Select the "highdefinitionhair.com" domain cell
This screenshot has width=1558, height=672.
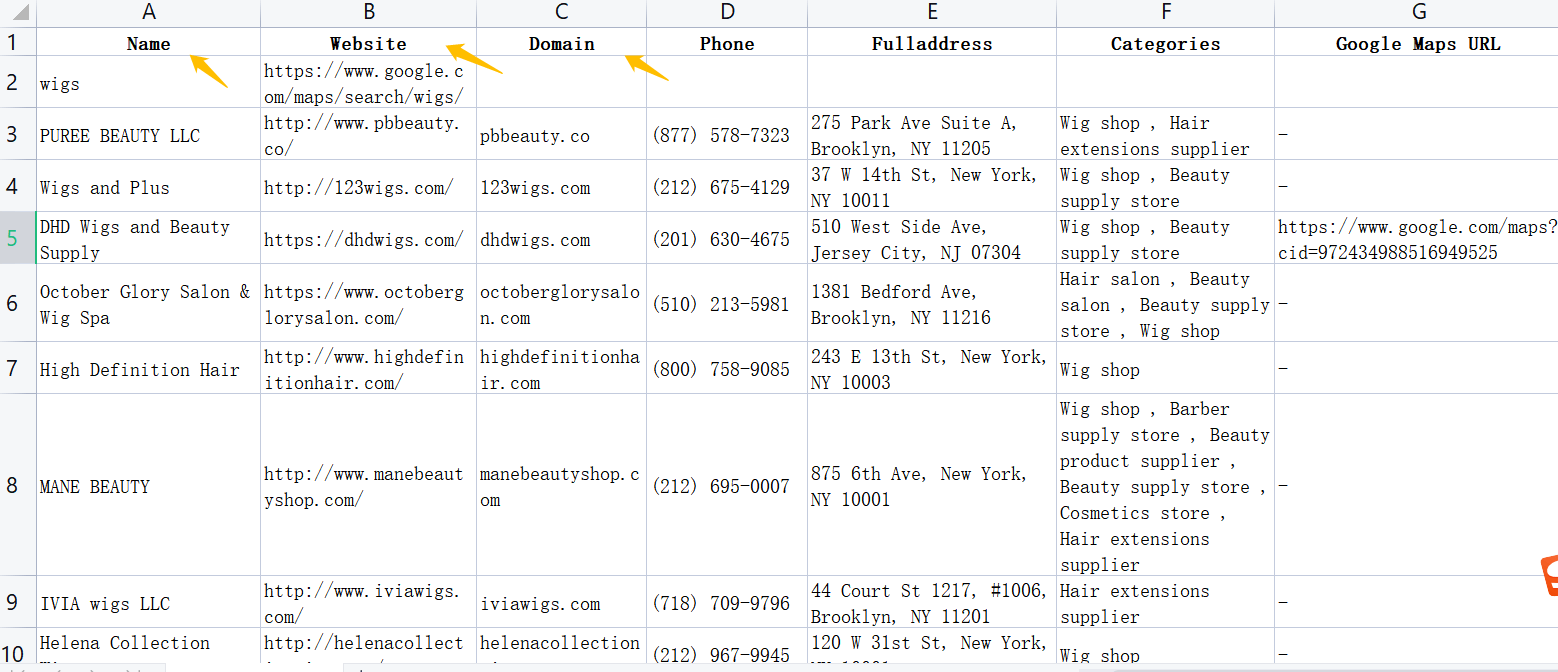562,368
